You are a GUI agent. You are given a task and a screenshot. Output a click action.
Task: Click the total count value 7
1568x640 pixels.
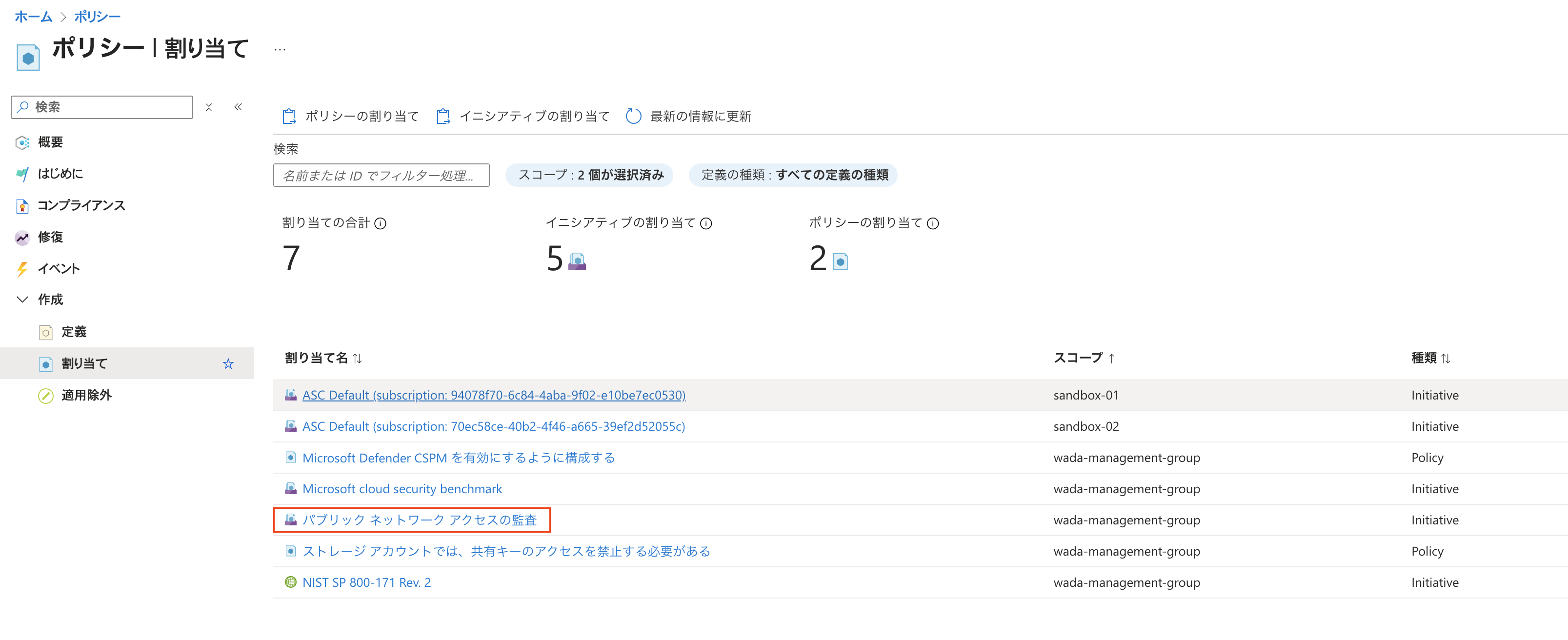tap(292, 258)
